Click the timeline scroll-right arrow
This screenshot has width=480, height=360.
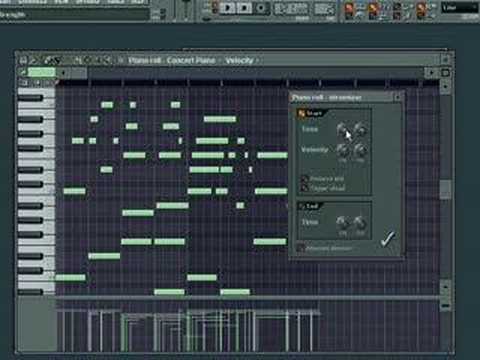coord(431,72)
